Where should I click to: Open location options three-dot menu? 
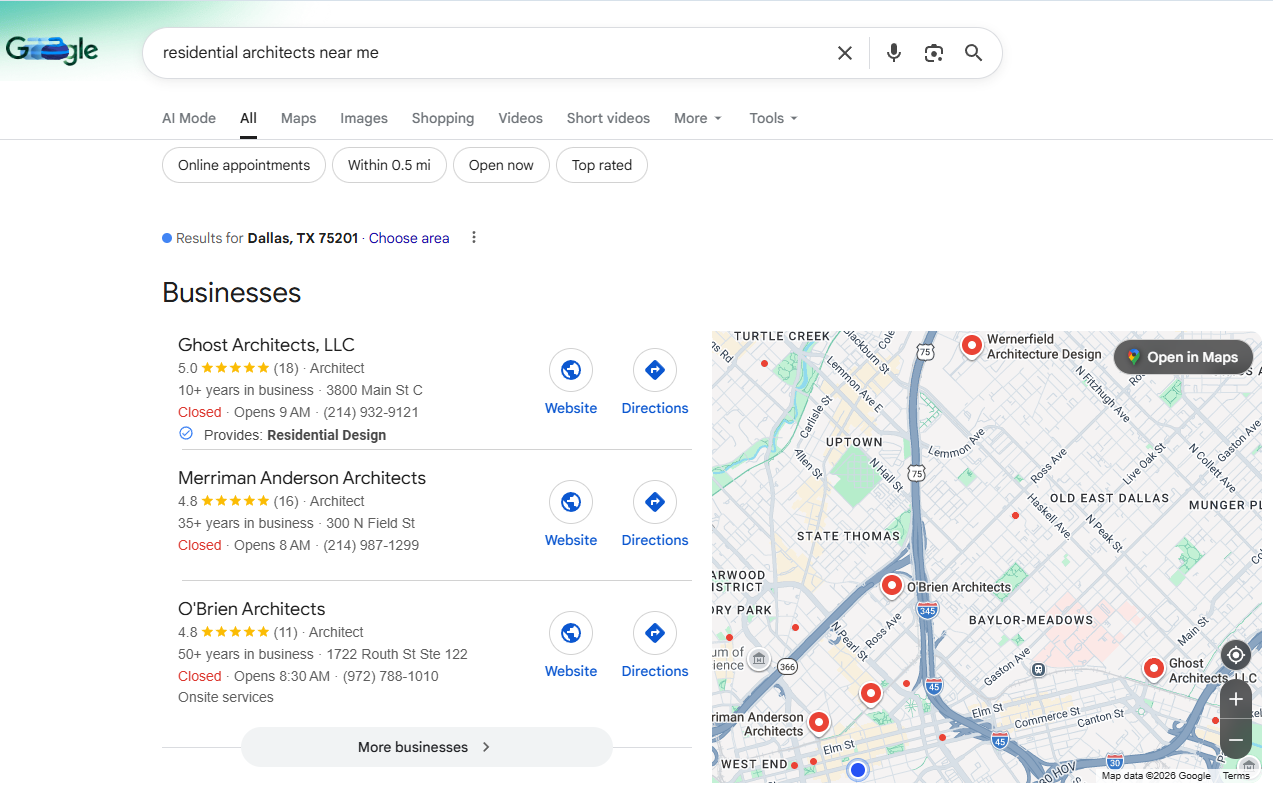tap(474, 238)
